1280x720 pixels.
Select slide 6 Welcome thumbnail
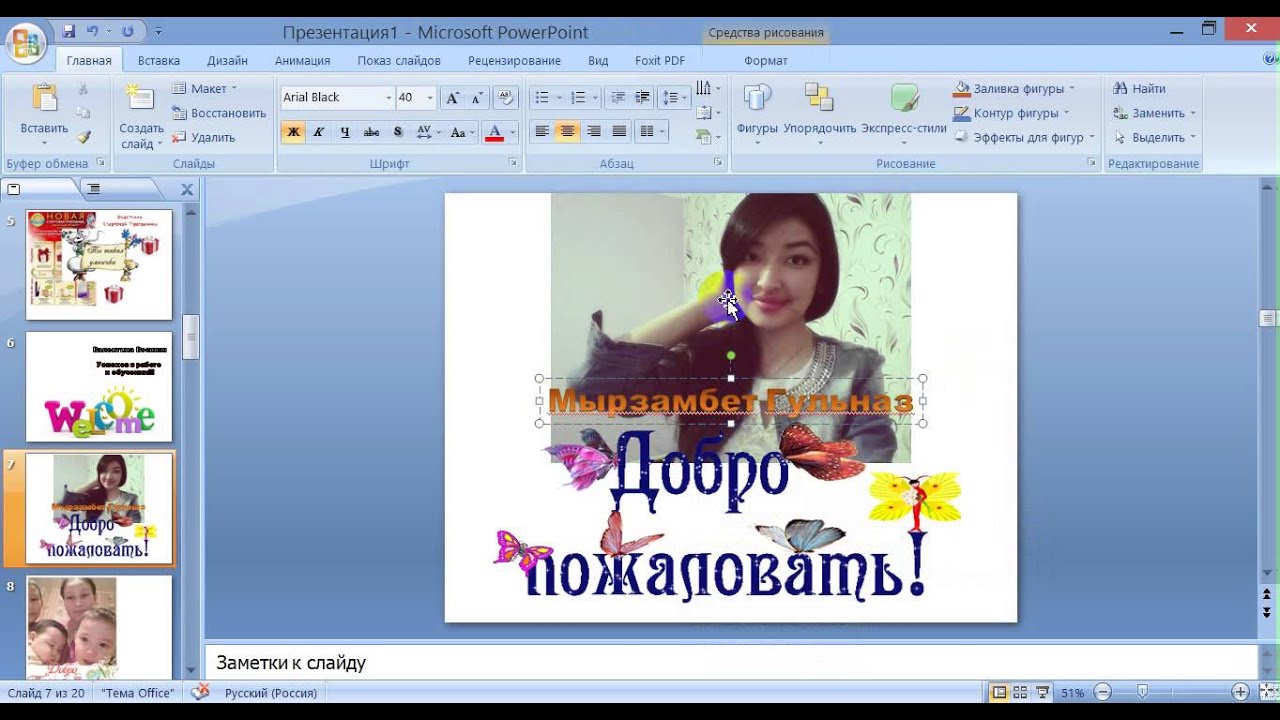(99, 387)
